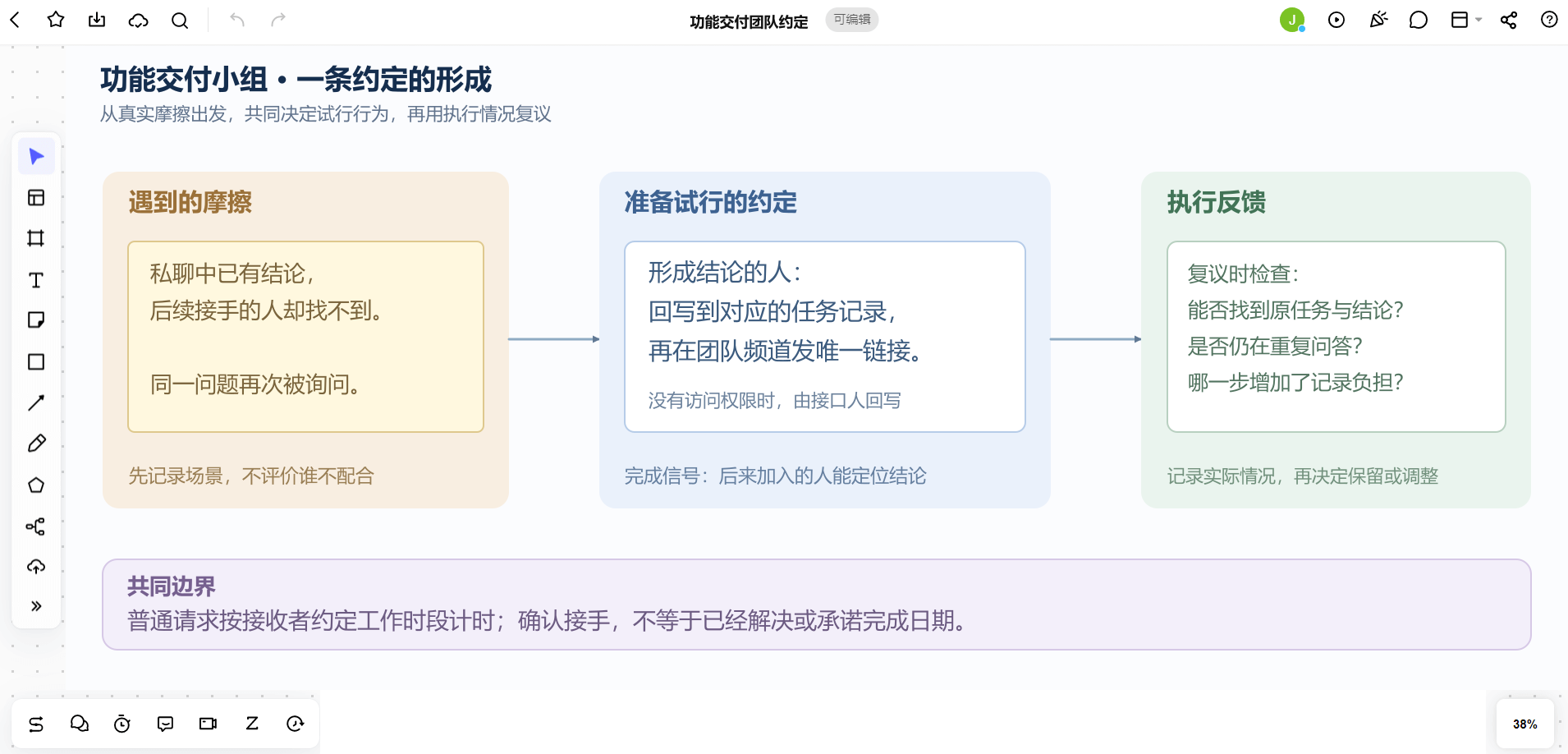Select the text T tool

36,280
